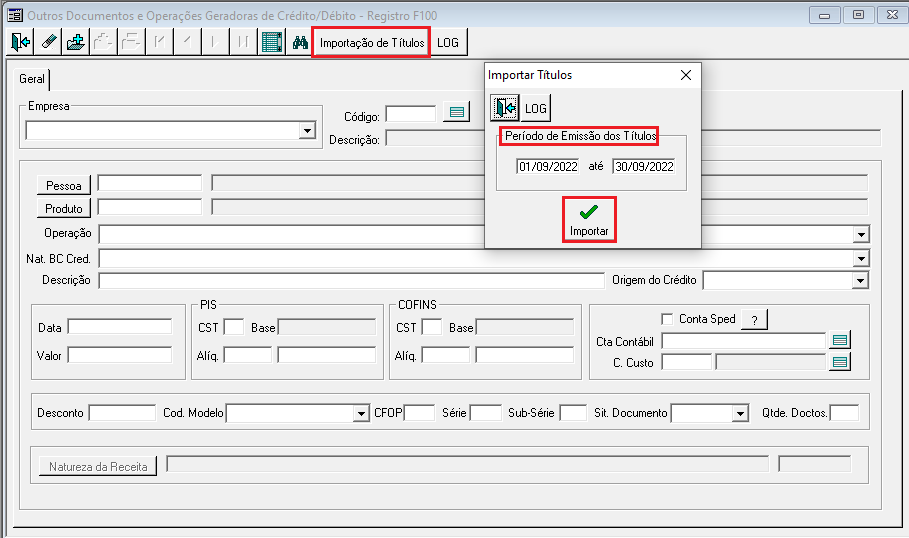Close the Importar Títulos dialog

[x=686, y=75]
